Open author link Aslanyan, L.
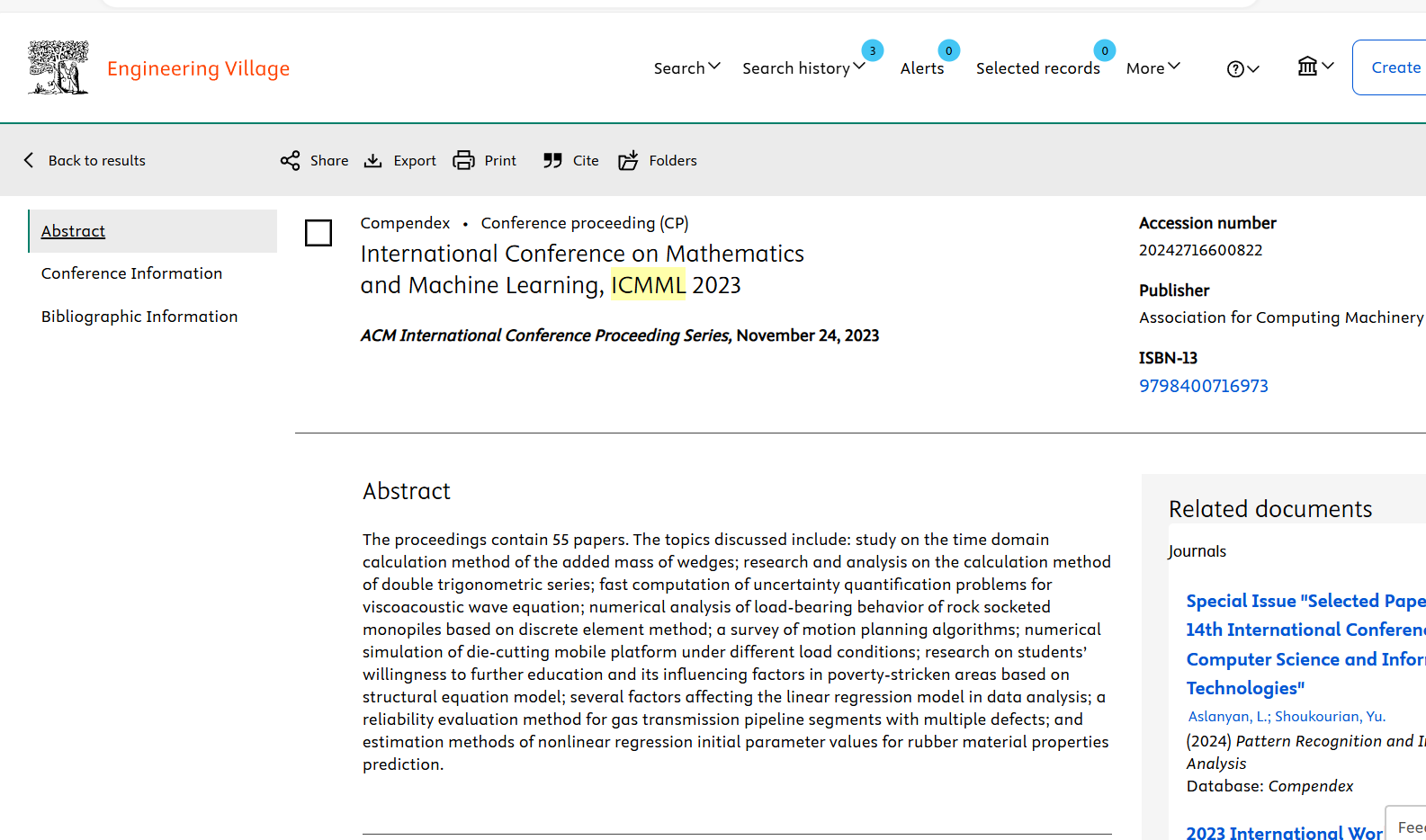 coord(1229,717)
